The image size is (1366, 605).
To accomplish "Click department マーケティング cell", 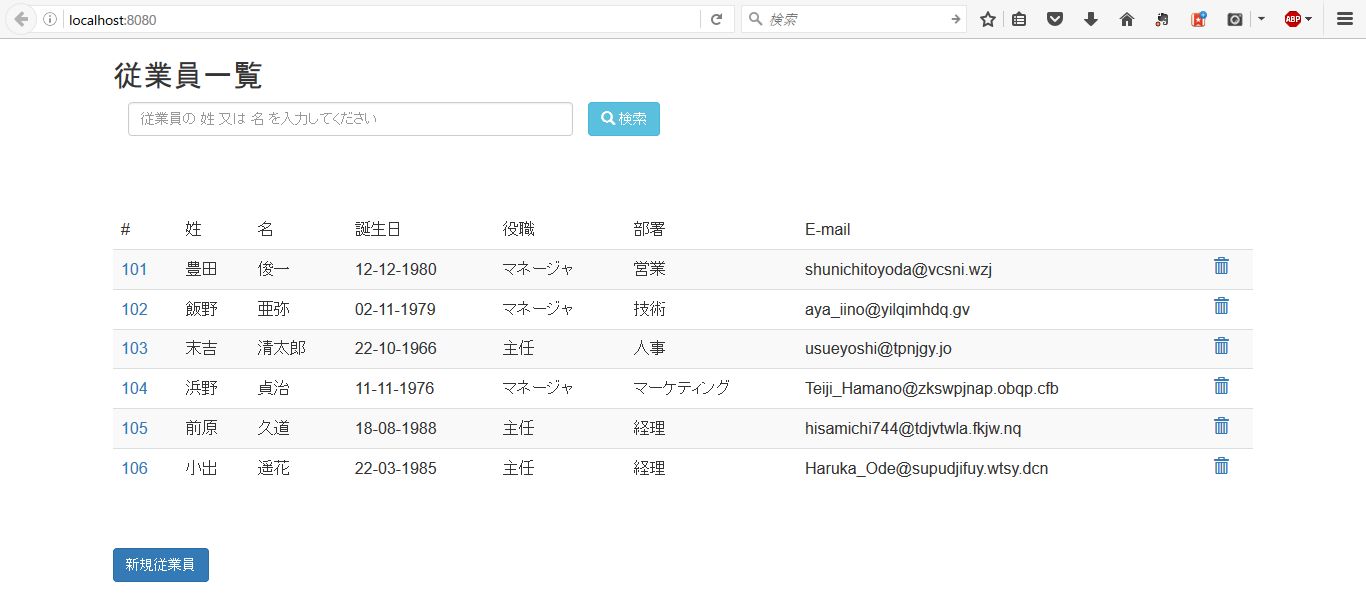I will (682, 388).
